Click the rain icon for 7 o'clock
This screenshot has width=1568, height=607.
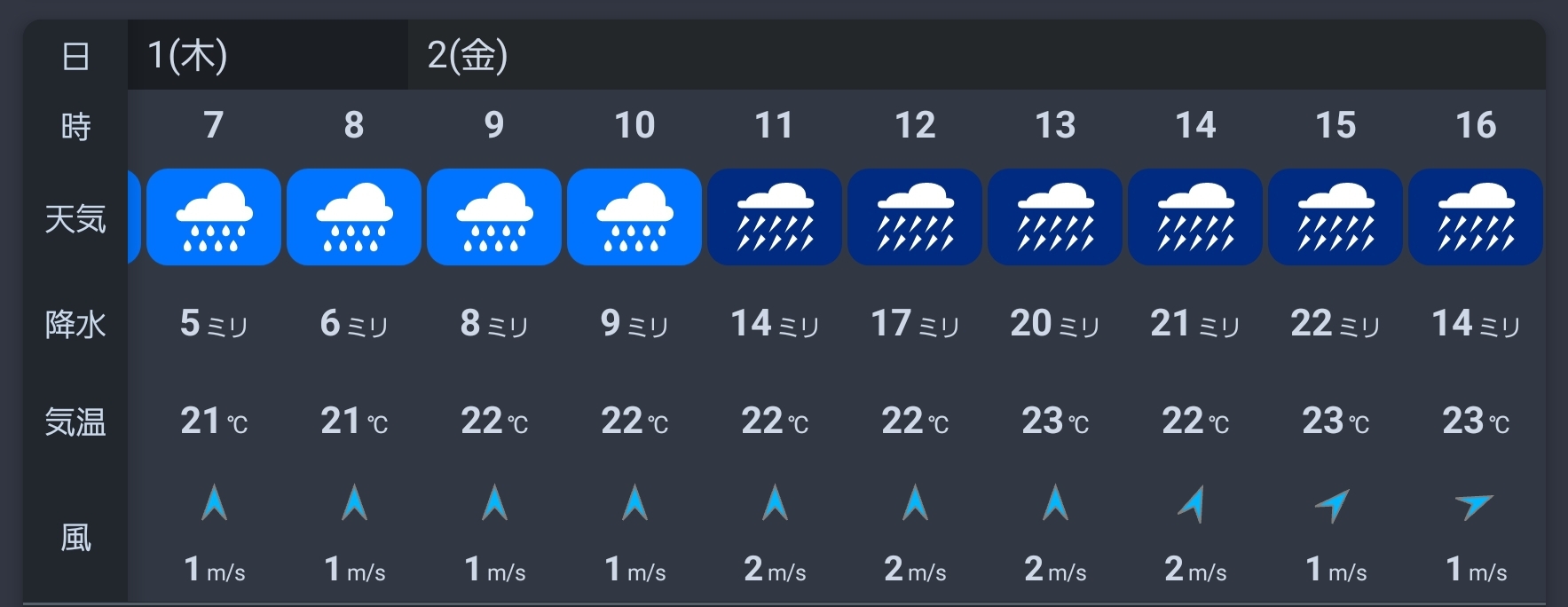click(x=214, y=217)
